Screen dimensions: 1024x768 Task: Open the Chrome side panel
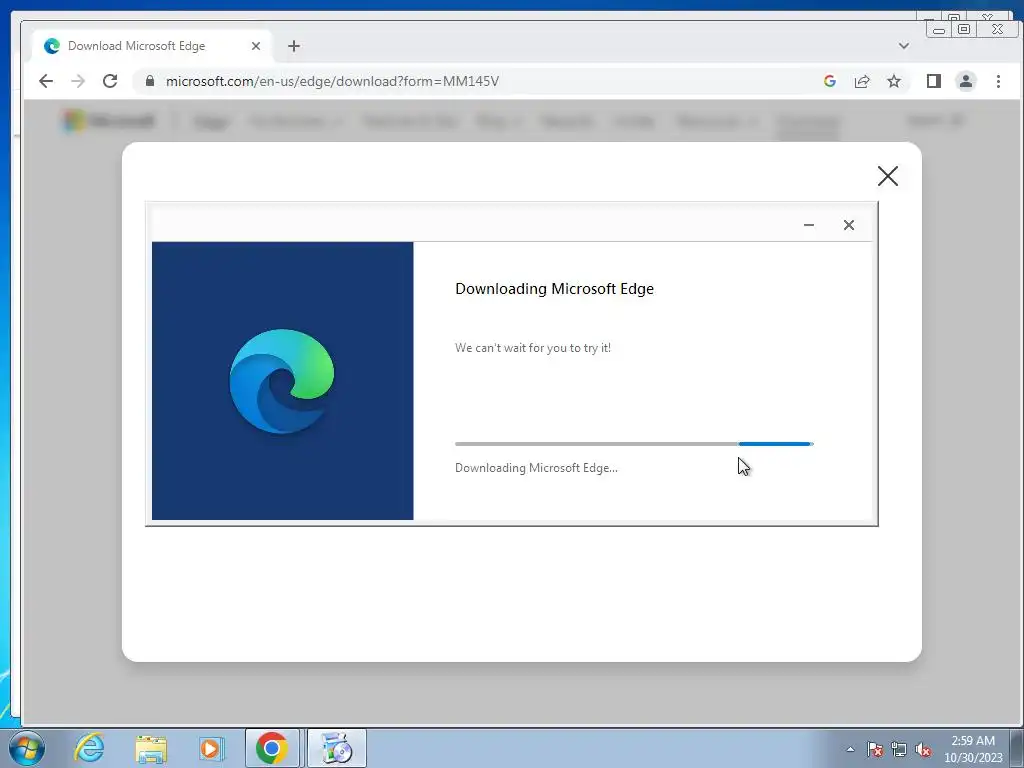934,81
